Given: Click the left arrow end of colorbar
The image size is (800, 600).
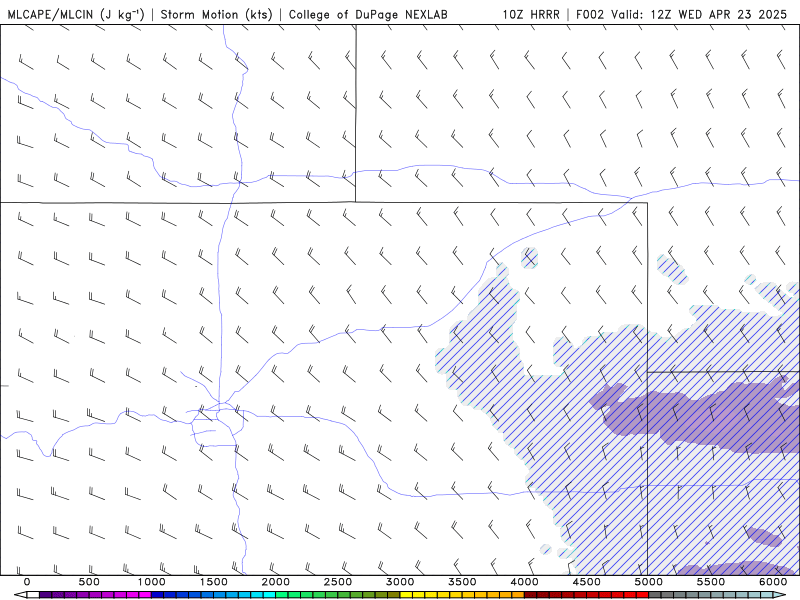Looking at the screenshot, I should 20,594.
